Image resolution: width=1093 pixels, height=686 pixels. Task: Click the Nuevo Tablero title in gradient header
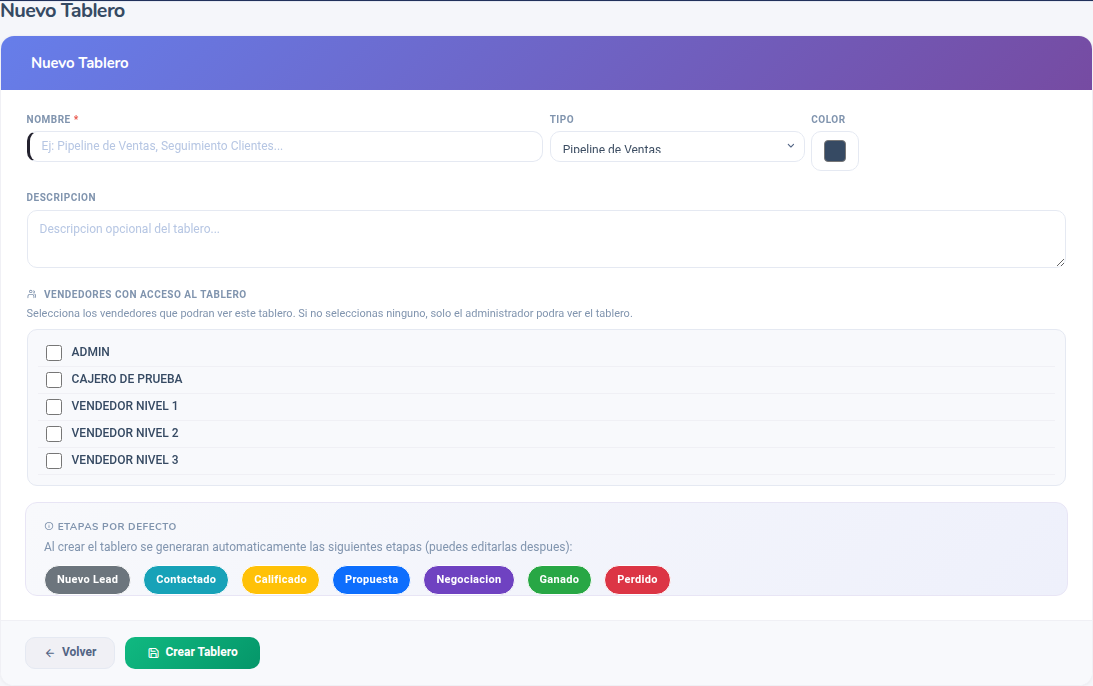(x=80, y=63)
